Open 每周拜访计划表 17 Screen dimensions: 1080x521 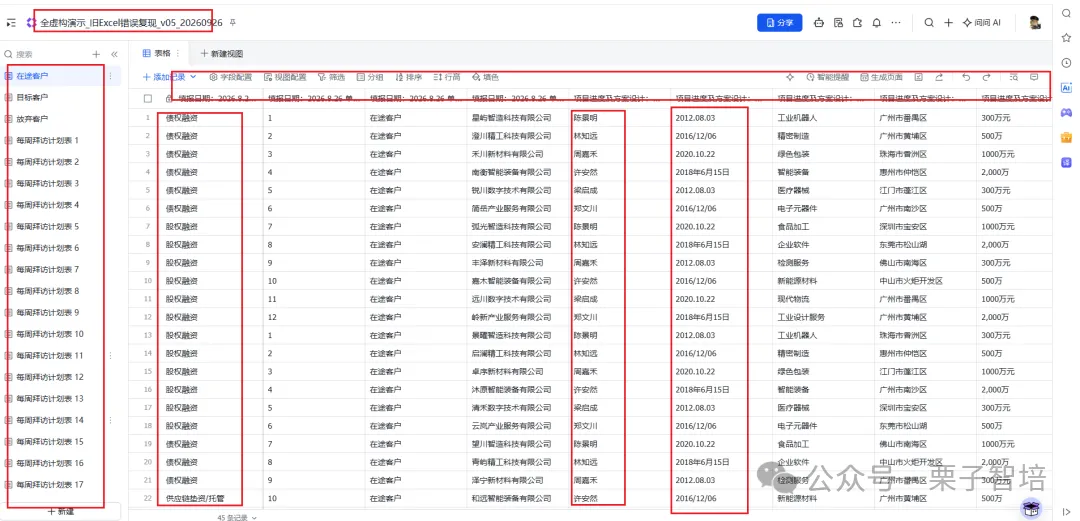50,484
